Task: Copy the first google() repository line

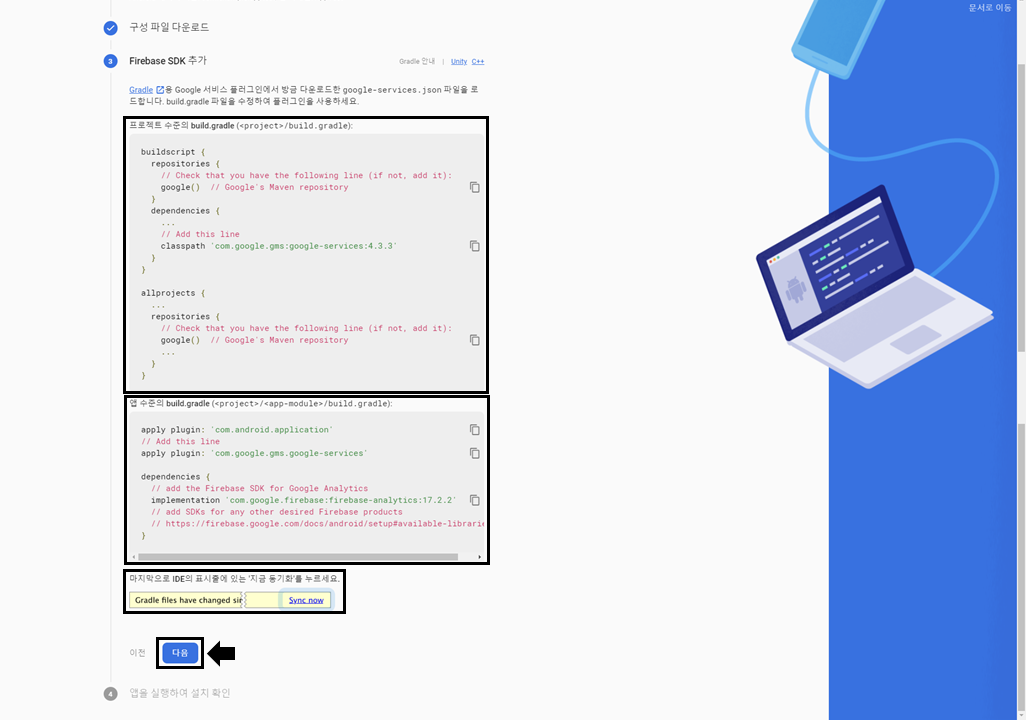Action: pos(474,187)
